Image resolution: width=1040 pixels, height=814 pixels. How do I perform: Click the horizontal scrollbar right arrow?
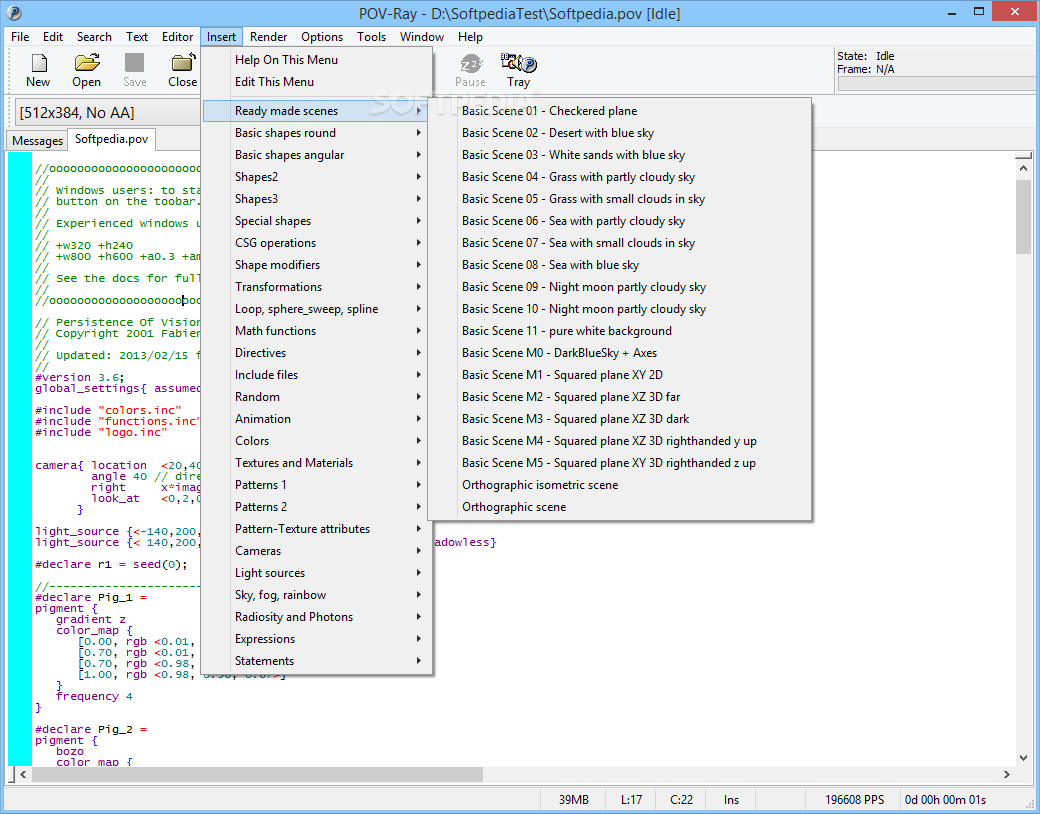pyautogui.click(x=1007, y=774)
